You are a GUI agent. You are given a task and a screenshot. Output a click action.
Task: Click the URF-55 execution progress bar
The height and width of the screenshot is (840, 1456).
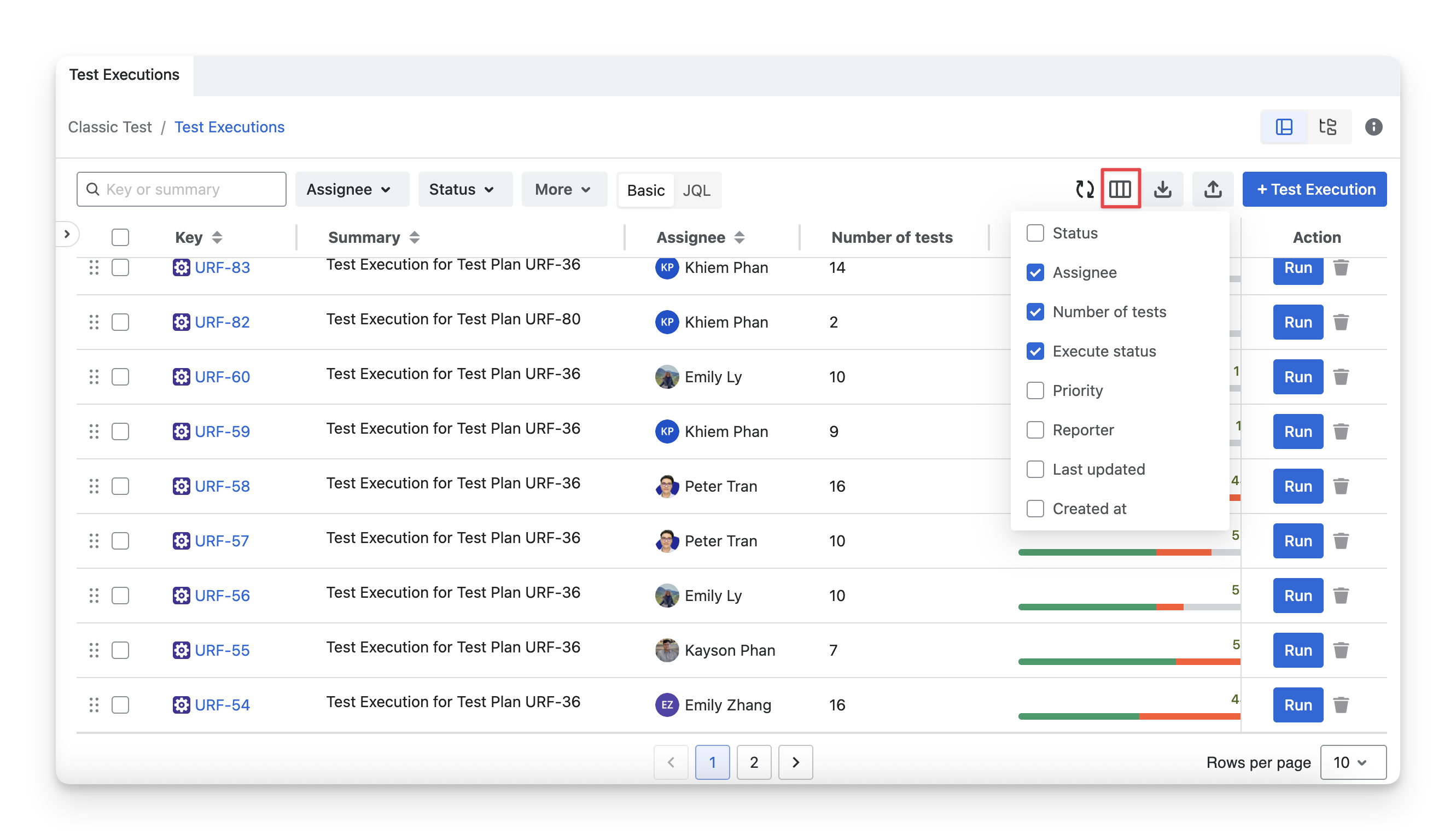[x=1128, y=662]
